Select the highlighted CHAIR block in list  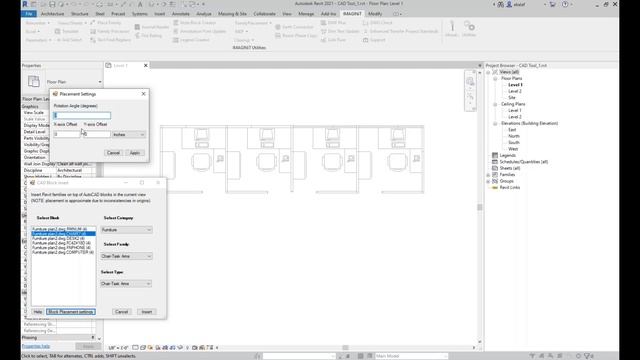63,233
